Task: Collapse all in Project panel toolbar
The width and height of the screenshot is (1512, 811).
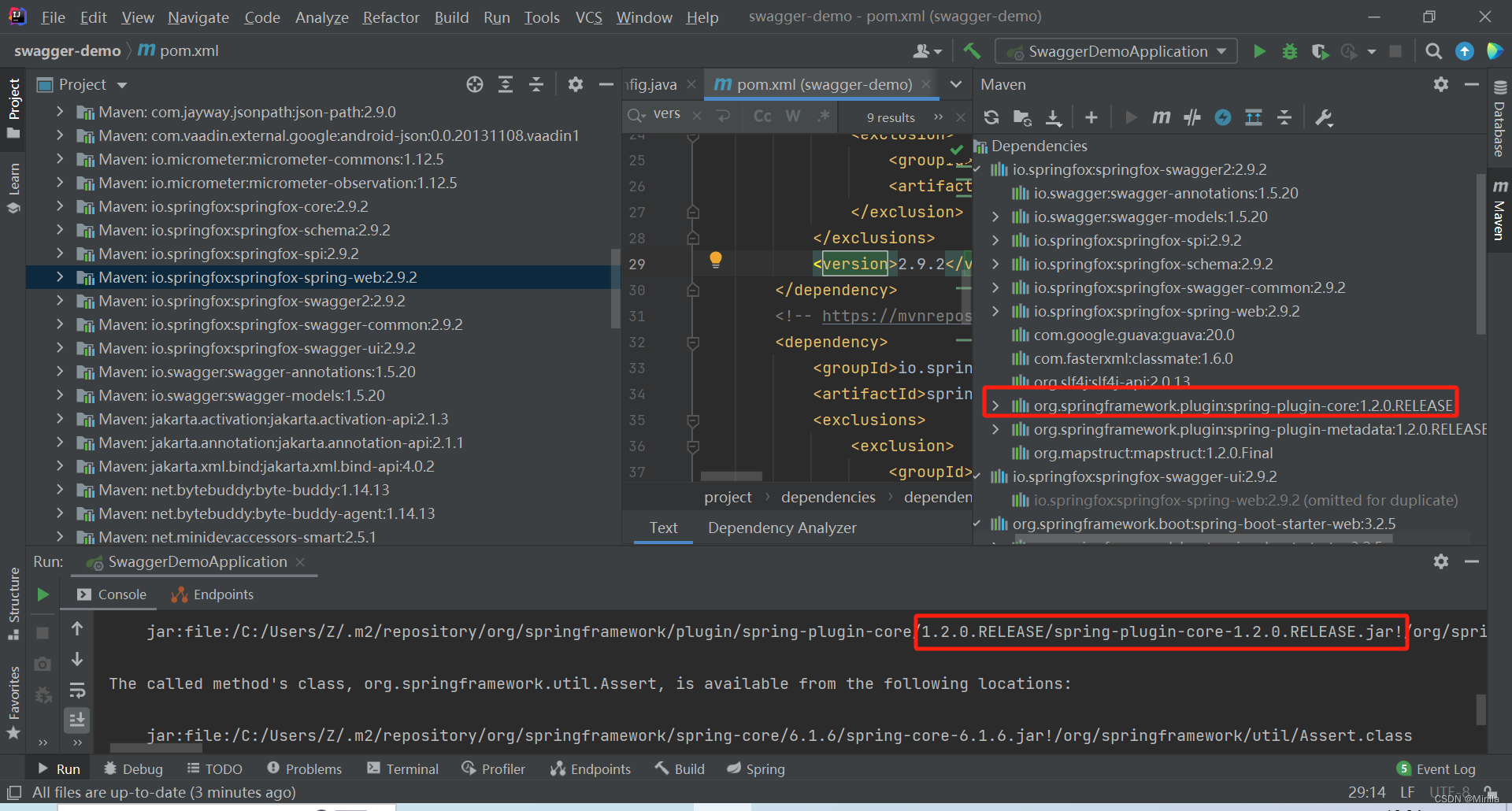Action: [x=536, y=84]
